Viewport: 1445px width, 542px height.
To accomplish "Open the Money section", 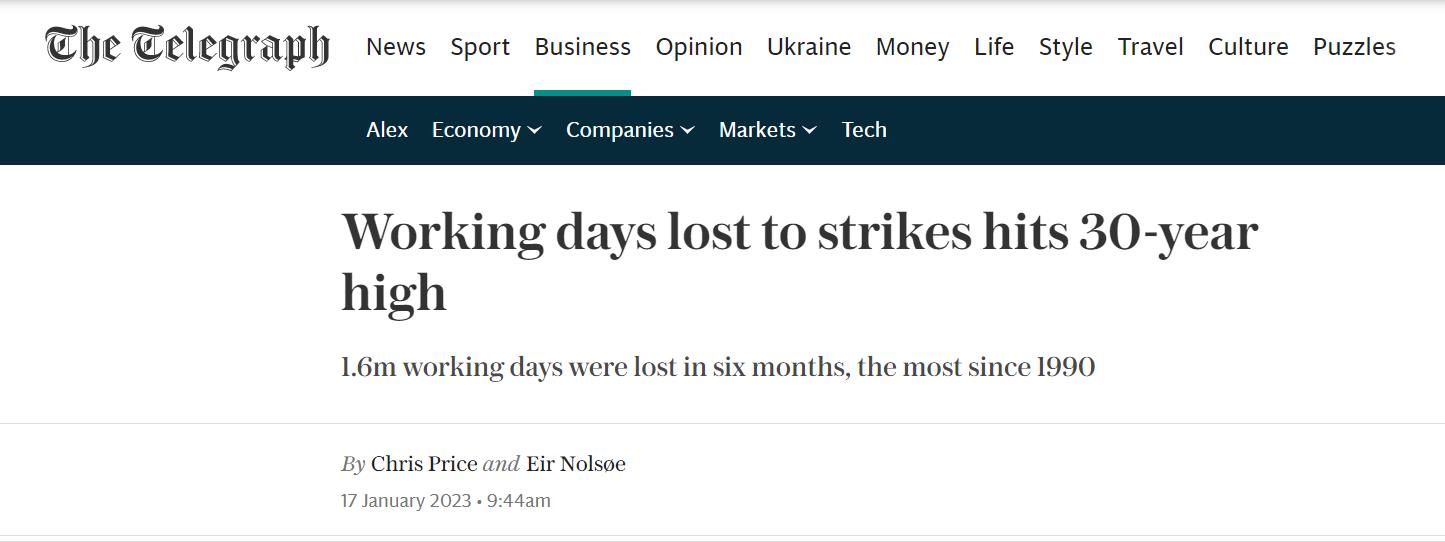I will coord(913,47).
